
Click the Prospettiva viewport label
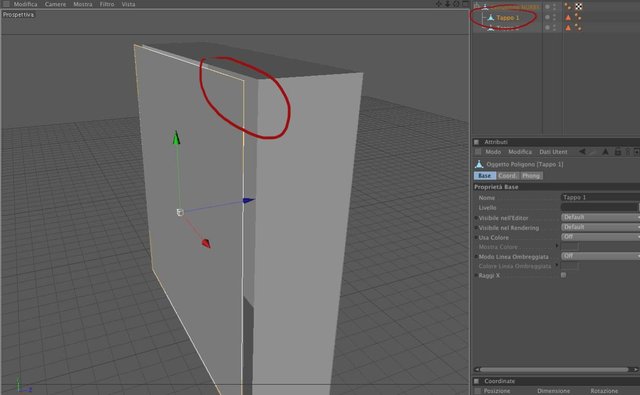[x=18, y=15]
